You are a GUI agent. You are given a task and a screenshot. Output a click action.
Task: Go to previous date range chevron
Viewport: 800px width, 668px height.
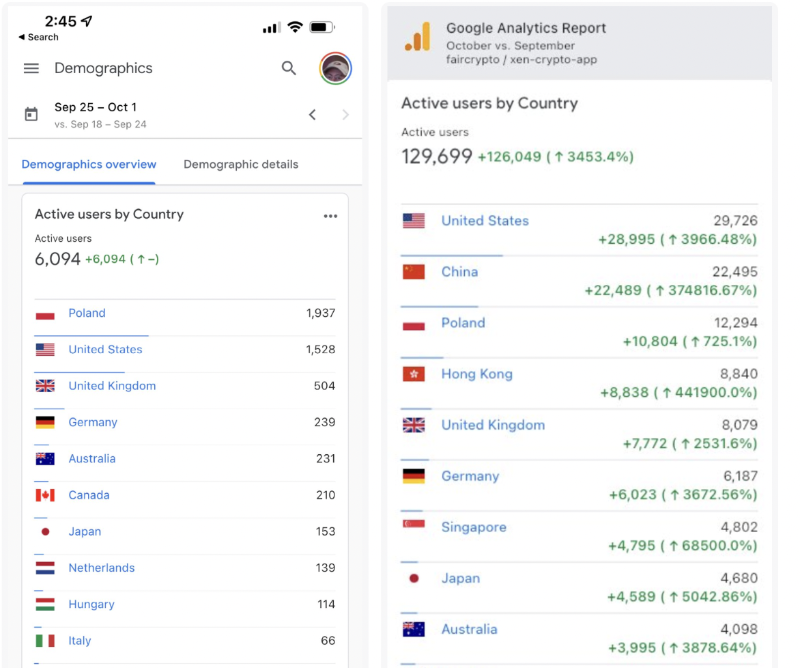(312, 115)
